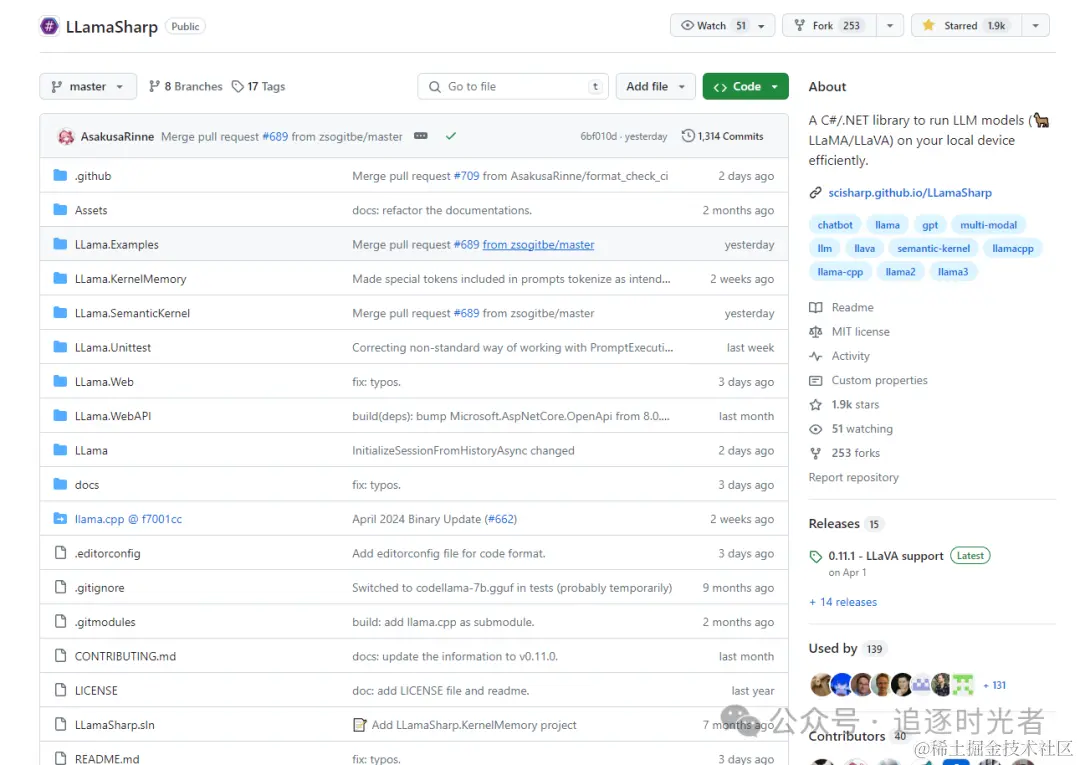Image resolution: width=1080 pixels, height=765 pixels.
Task: Click the LLamaSharp repository logo icon
Action: (x=49, y=26)
